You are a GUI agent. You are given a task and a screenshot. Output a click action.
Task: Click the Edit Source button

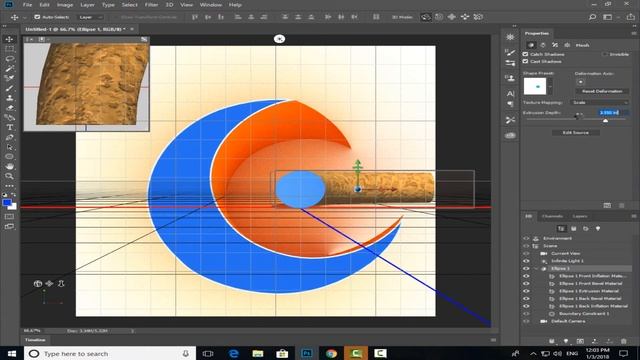click(576, 133)
